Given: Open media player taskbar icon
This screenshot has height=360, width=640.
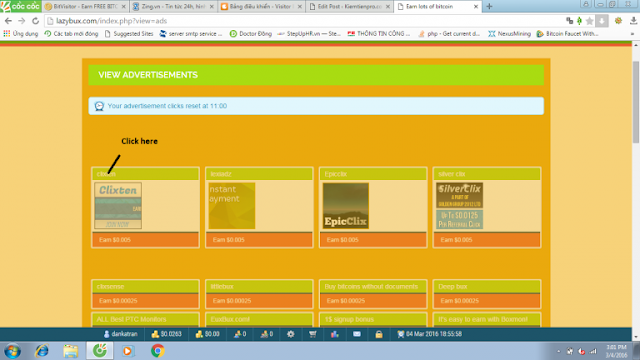Looking at the screenshot, I should tap(127, 351).
